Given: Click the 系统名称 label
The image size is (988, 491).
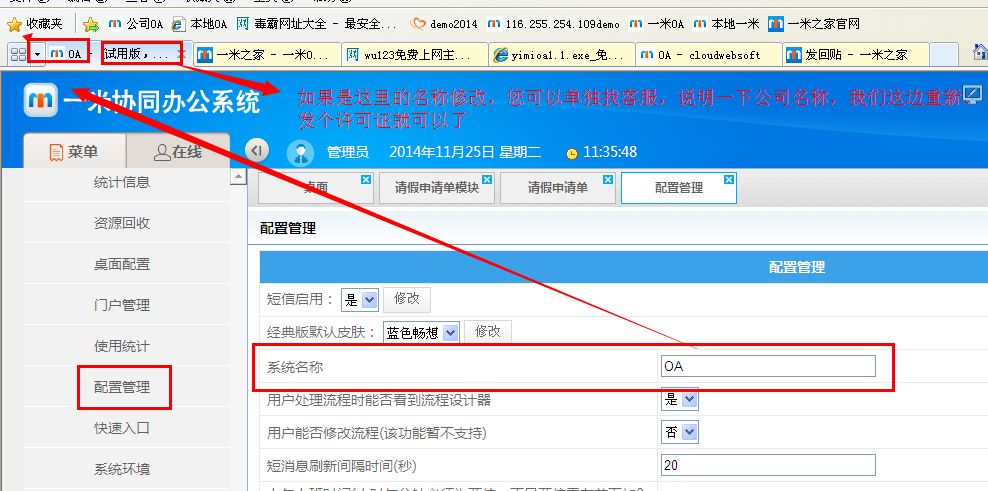Looking at the screenshot, I should click(x=295, y=366).
